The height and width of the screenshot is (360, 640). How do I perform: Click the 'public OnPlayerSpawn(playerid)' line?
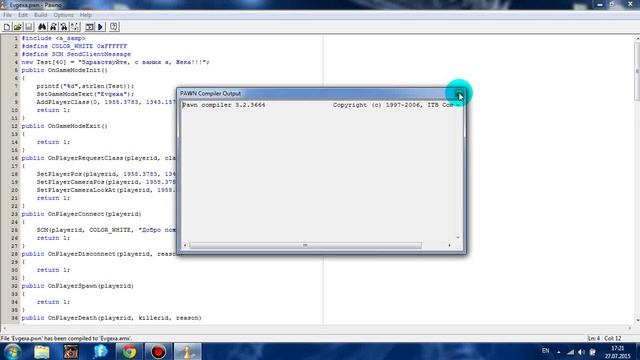(78, 286)
